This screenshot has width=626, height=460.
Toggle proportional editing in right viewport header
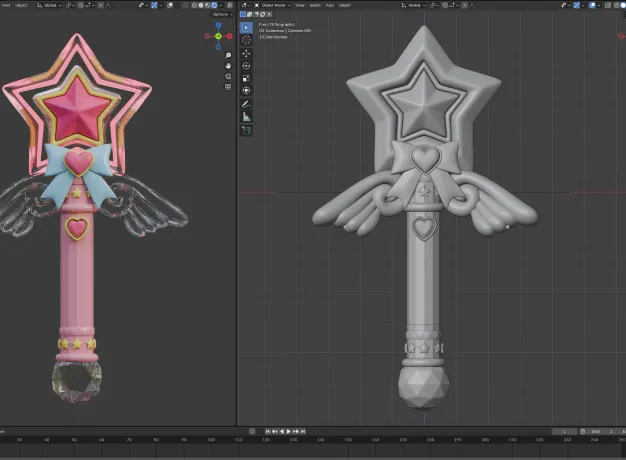click(465, 5)
